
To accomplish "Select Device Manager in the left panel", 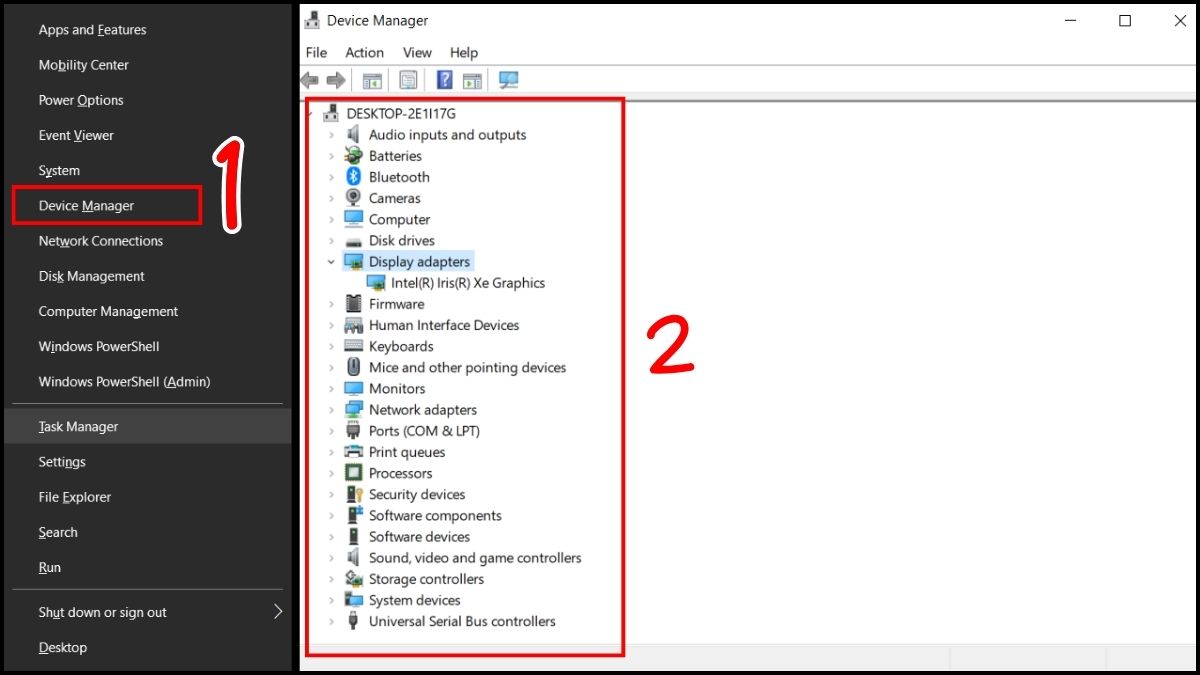I will pos(87,205).
